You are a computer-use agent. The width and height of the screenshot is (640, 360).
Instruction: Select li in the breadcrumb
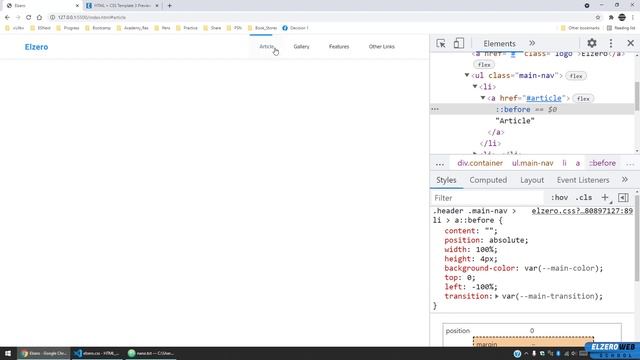pos(564,163)
